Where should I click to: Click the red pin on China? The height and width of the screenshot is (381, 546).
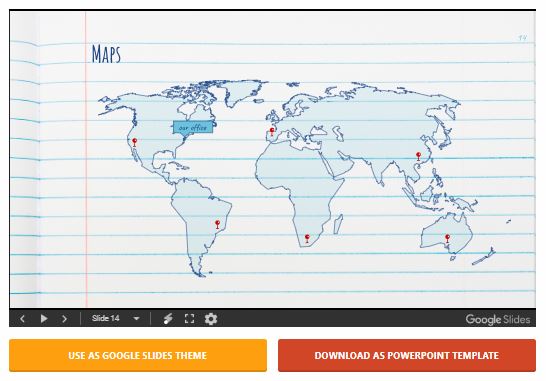pyautogui.click(x=419, y=156)
